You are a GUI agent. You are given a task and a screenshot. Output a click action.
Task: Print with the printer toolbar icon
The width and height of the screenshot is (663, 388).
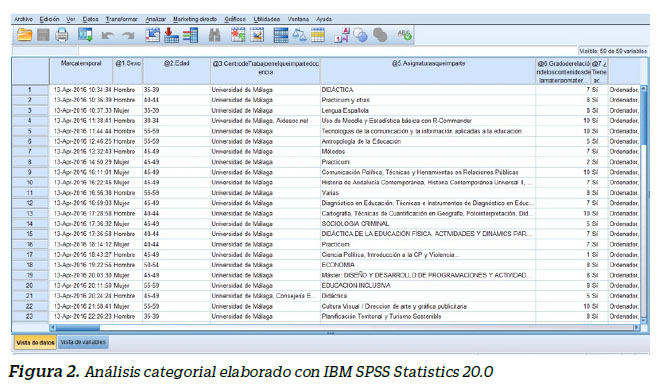(x=62, y=35)
